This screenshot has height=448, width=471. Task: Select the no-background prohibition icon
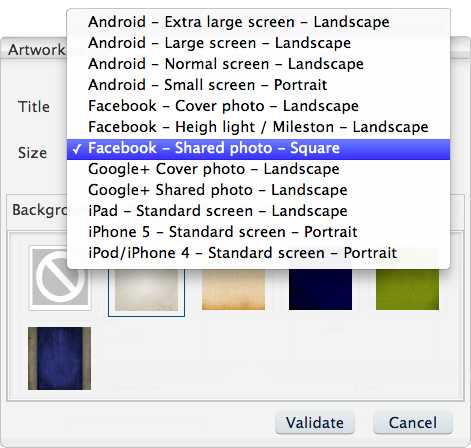[60, 277]
